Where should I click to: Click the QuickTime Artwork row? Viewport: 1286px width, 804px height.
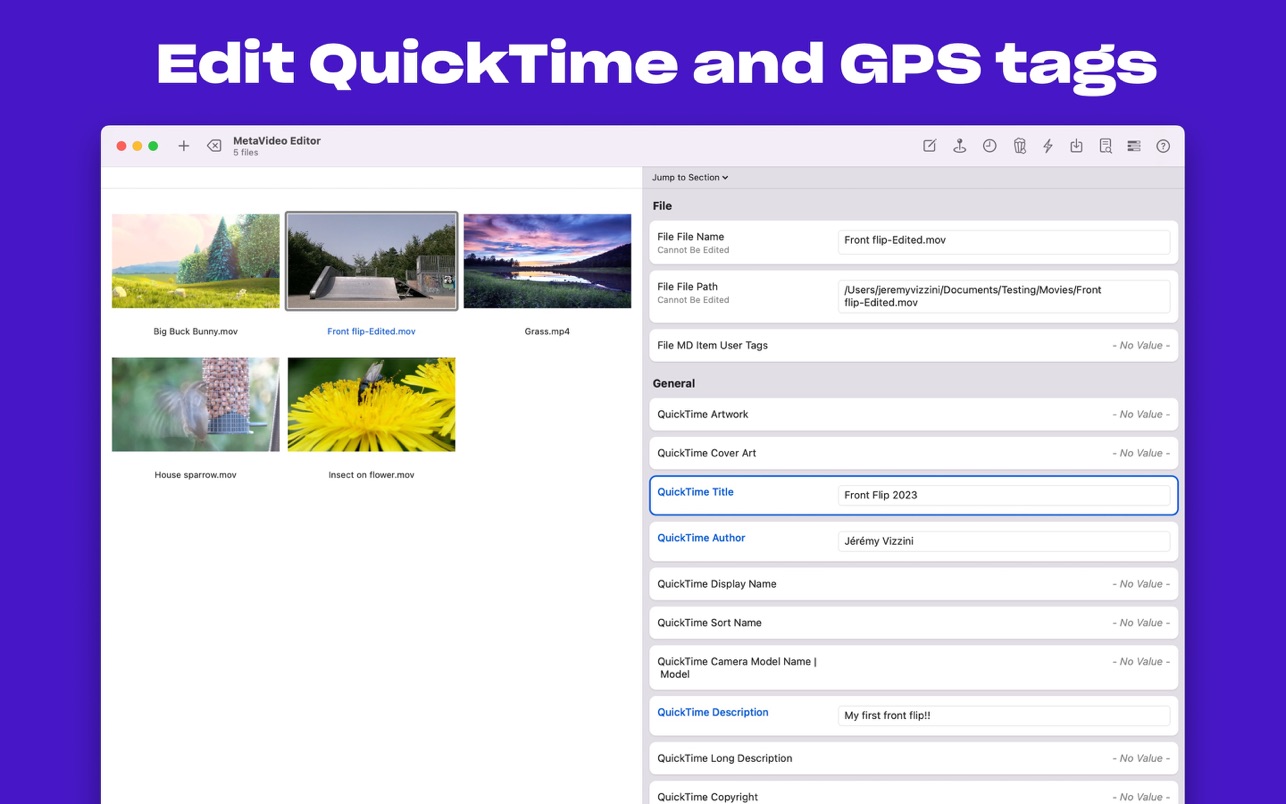click(x=913, y=414)
